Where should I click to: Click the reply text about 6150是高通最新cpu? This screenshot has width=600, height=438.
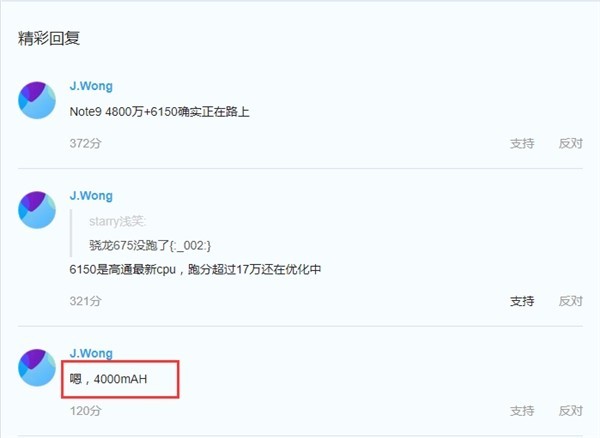195,270
